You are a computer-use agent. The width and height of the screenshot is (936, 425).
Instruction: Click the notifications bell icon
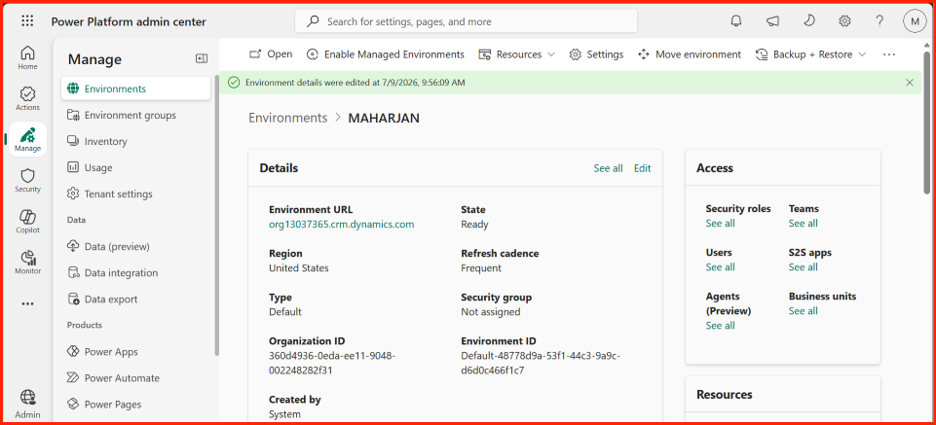point(736,21)
